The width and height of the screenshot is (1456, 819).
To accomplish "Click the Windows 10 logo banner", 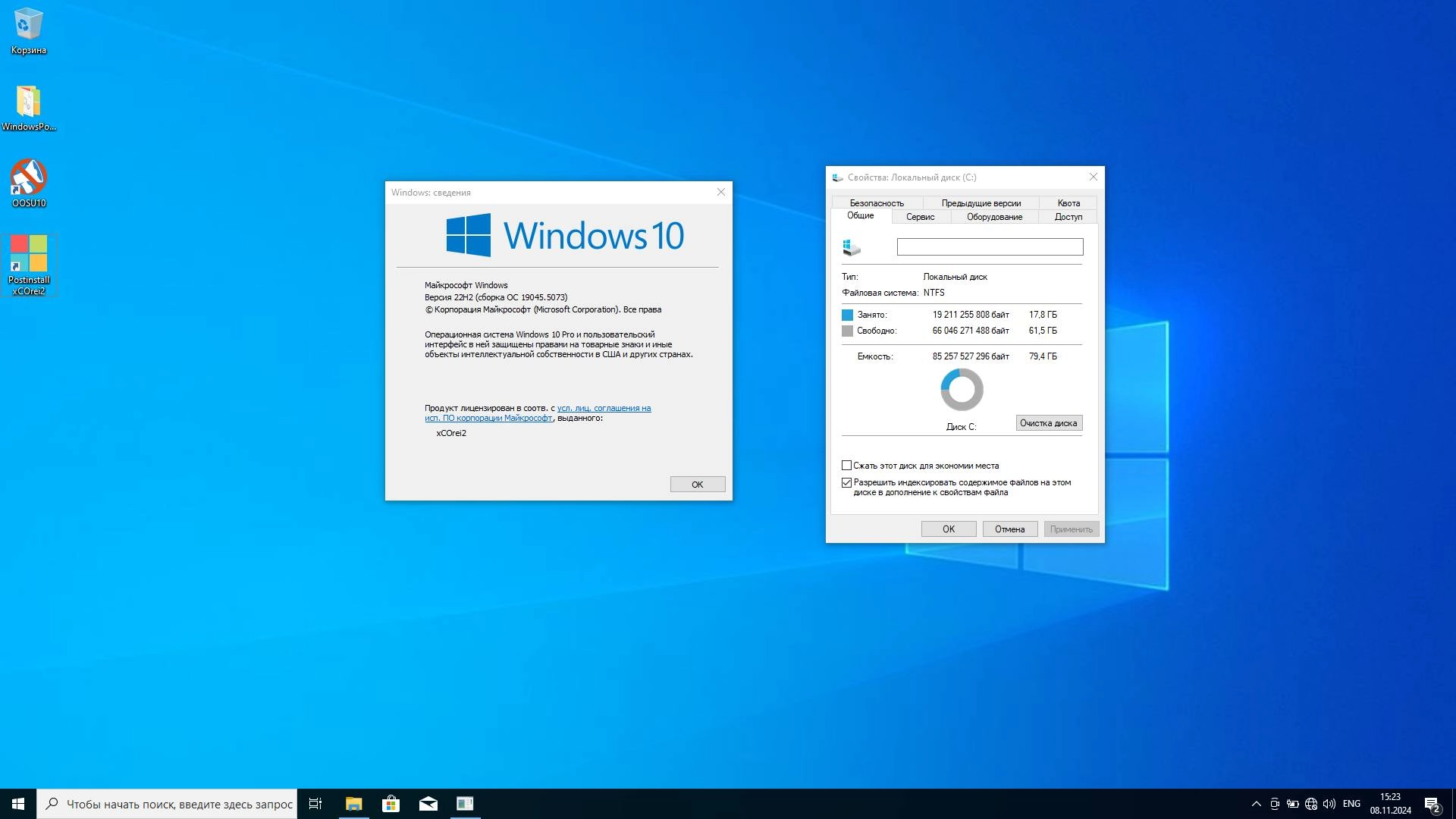I will [565, 235].
